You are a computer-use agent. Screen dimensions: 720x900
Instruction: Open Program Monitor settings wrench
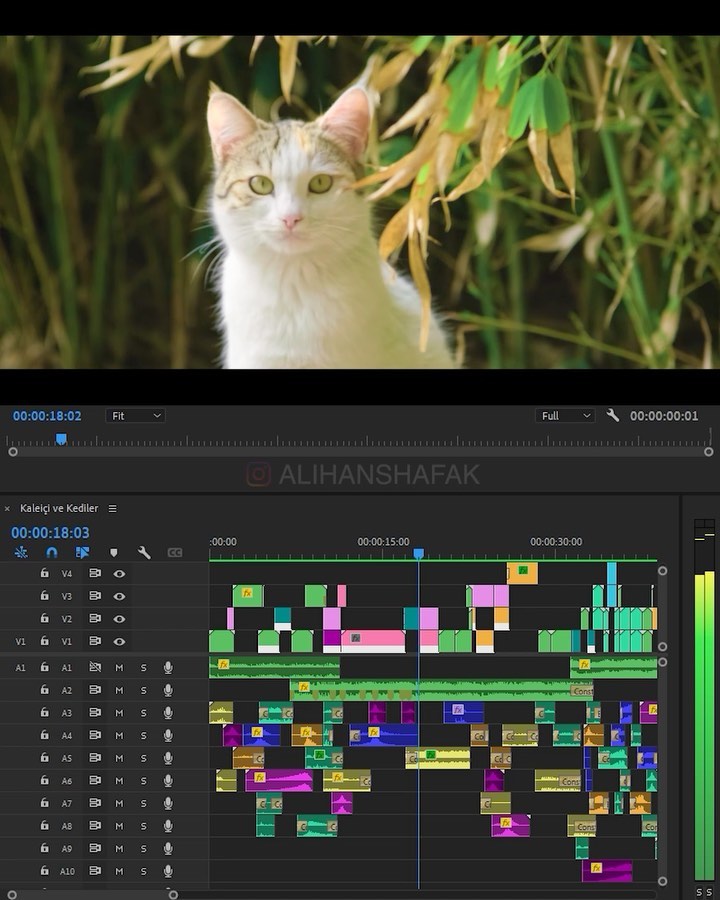click(613, 415)
